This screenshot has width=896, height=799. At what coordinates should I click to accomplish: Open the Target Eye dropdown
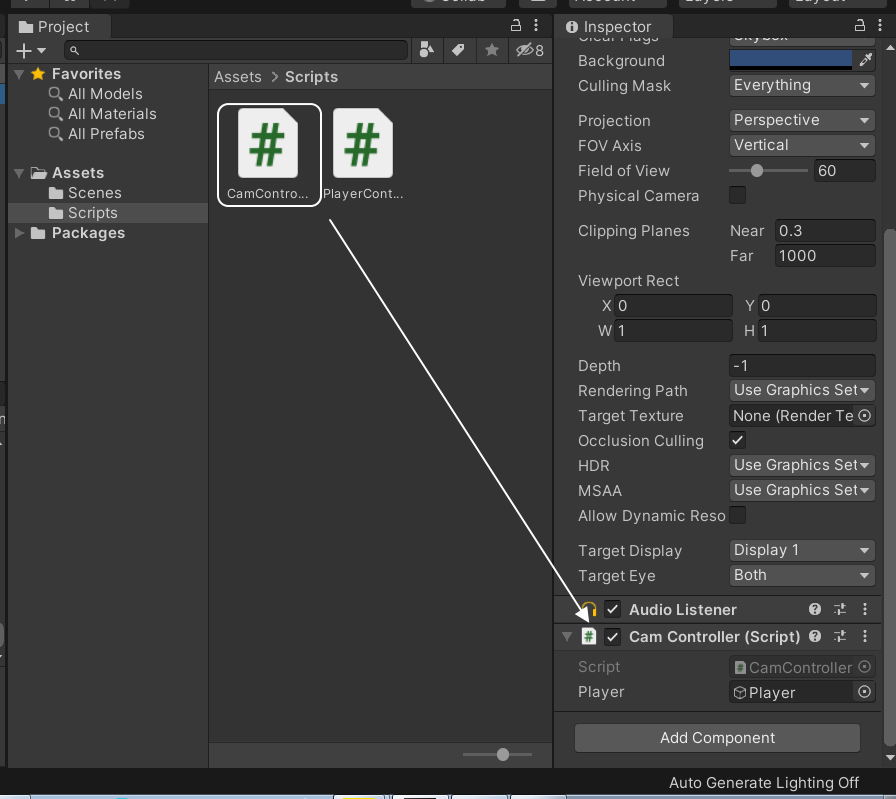[802, 576]
